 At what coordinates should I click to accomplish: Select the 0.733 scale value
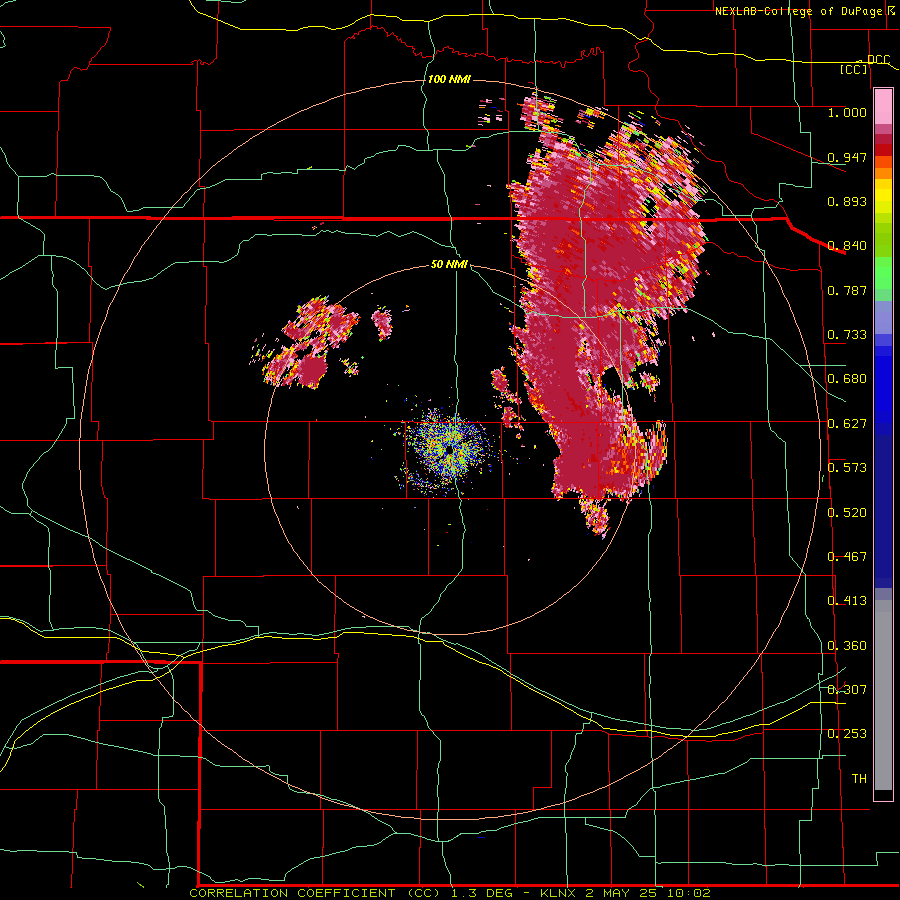coord(847,335)
